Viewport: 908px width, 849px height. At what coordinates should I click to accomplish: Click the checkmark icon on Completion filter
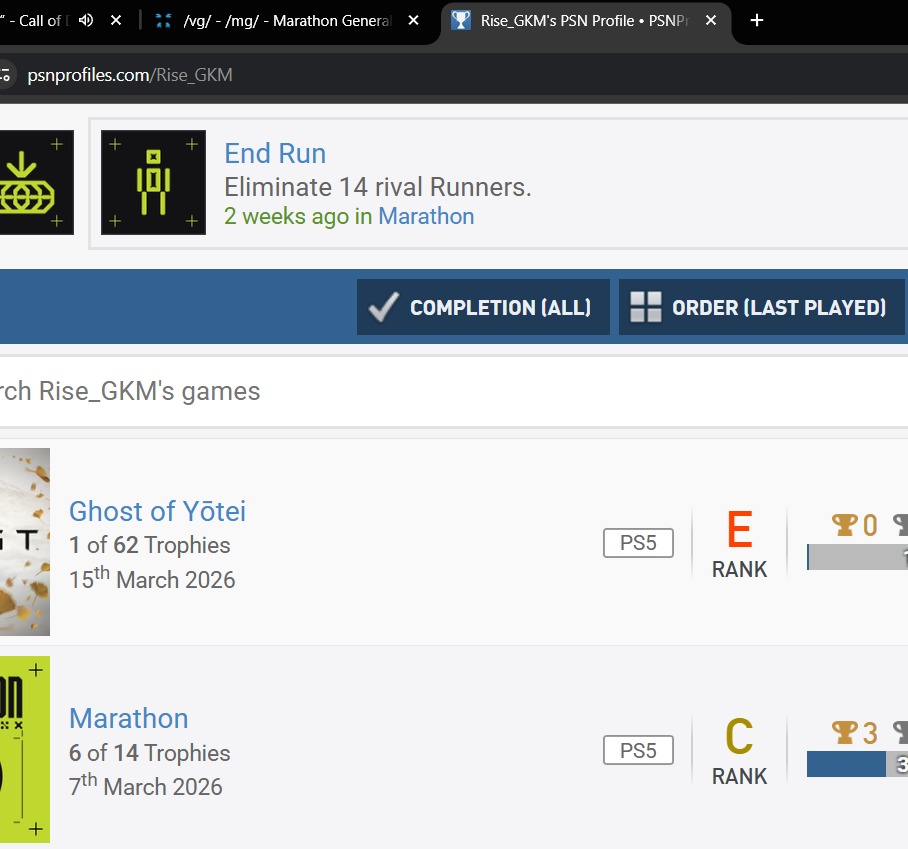[x=383, y=306]
